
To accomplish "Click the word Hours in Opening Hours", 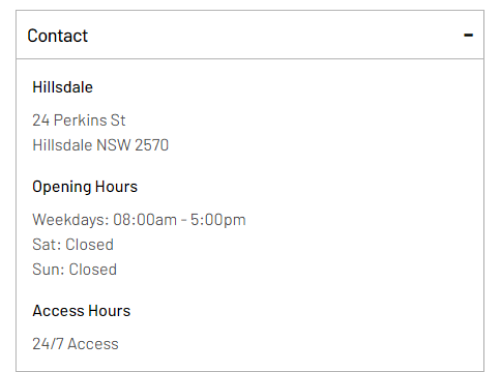I will [x=116, y=186].
